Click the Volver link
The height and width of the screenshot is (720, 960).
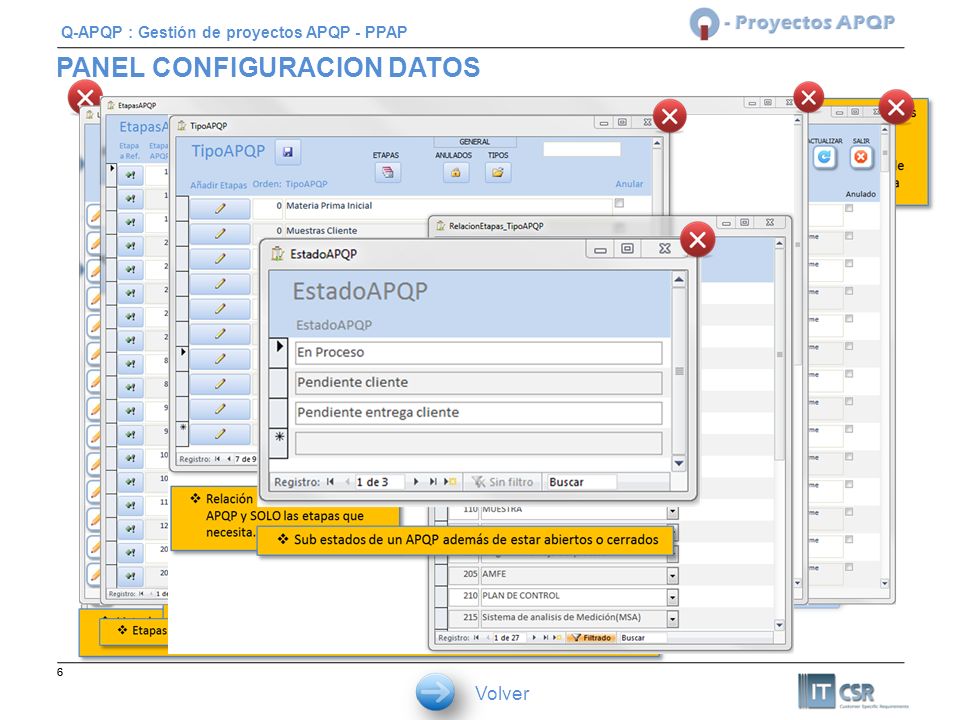tap(502, 693)
